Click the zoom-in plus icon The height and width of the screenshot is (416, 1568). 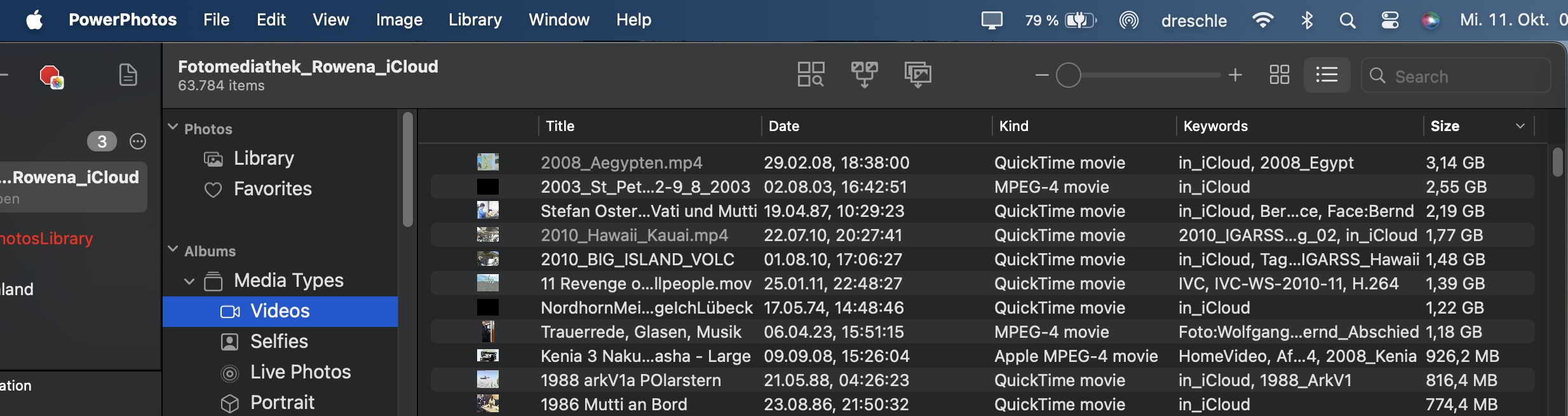tap(1235, 75)
